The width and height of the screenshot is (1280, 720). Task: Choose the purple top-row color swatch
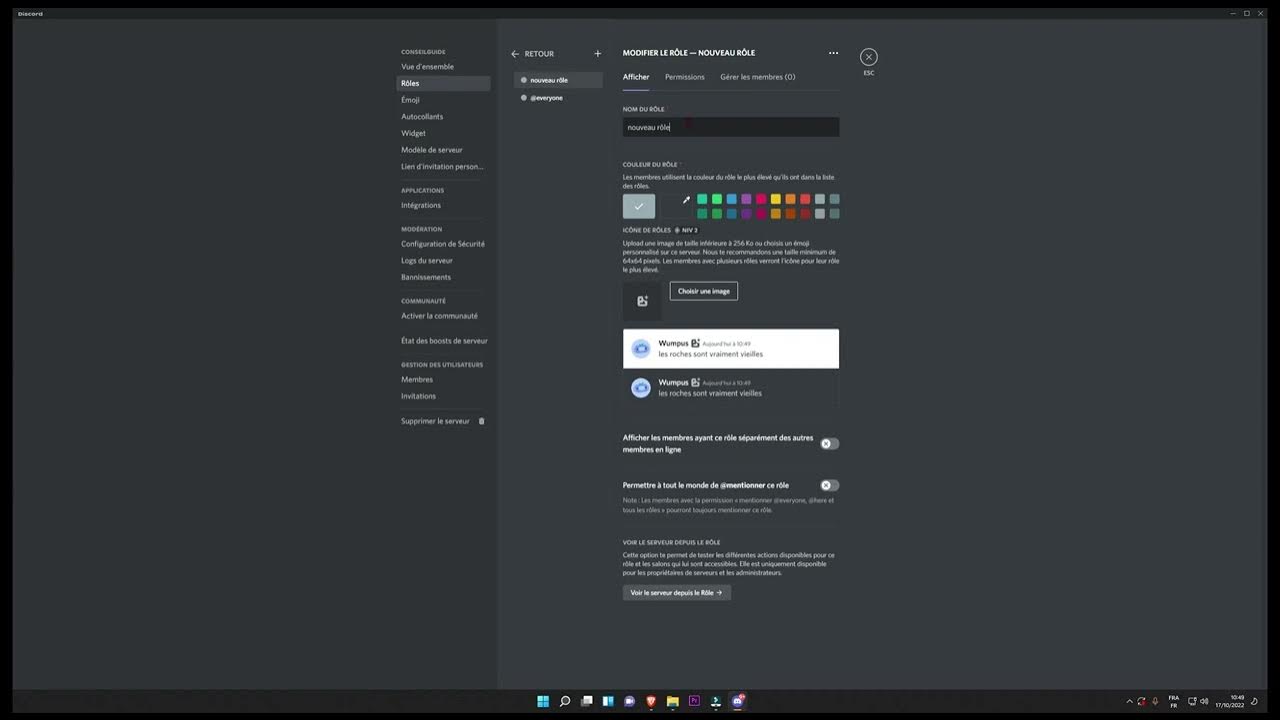[x=746, y=199]
